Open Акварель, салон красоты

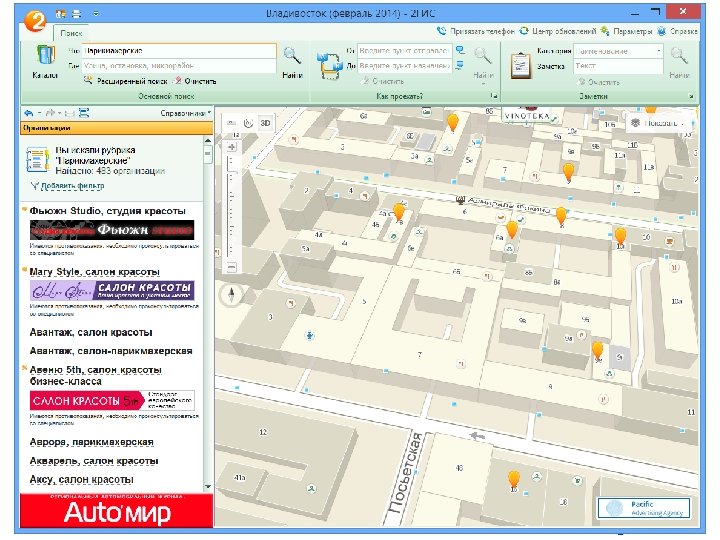tap(94, 461)
